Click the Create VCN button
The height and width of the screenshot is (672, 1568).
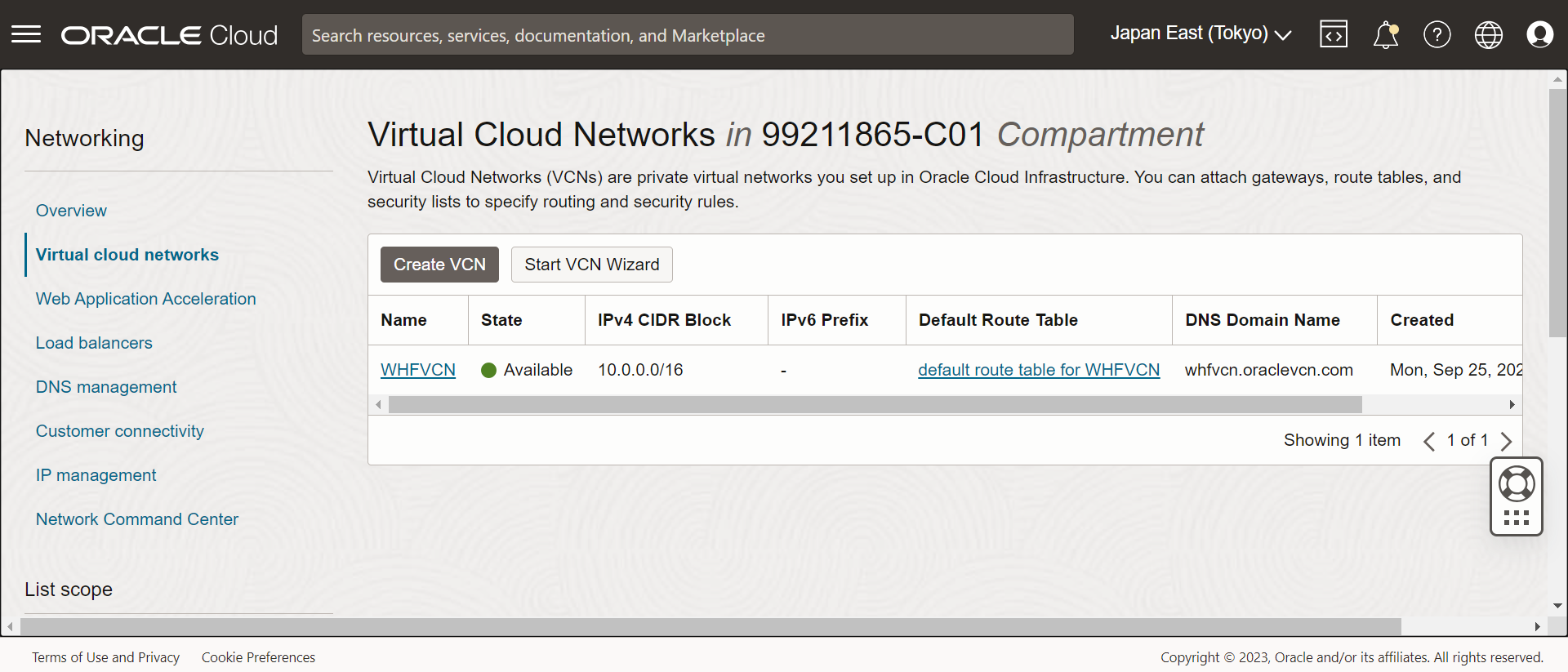(439, 265)
